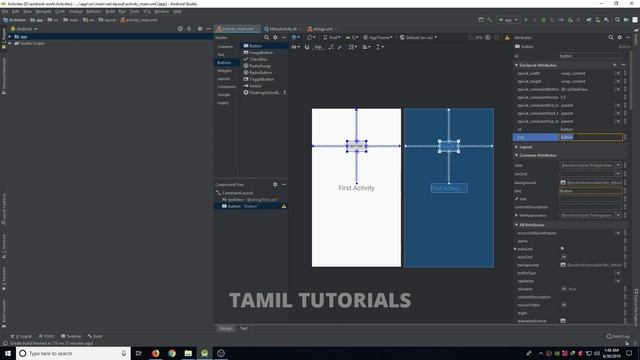This screenshot has width=640, height=360.
Task: Choose Pixel device for preview
Action: 332,38
